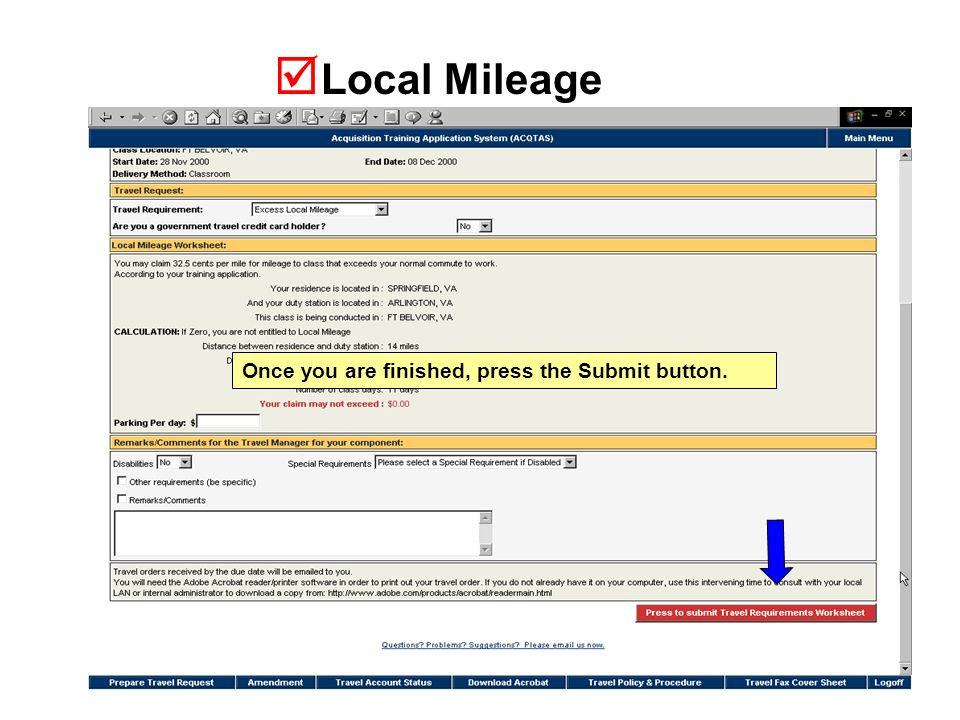Image resolution: width=960 pixels, height=720 pixels.
Task: Click the browser Back arrow
Action: pyautogui.click(x=106, y=117)
